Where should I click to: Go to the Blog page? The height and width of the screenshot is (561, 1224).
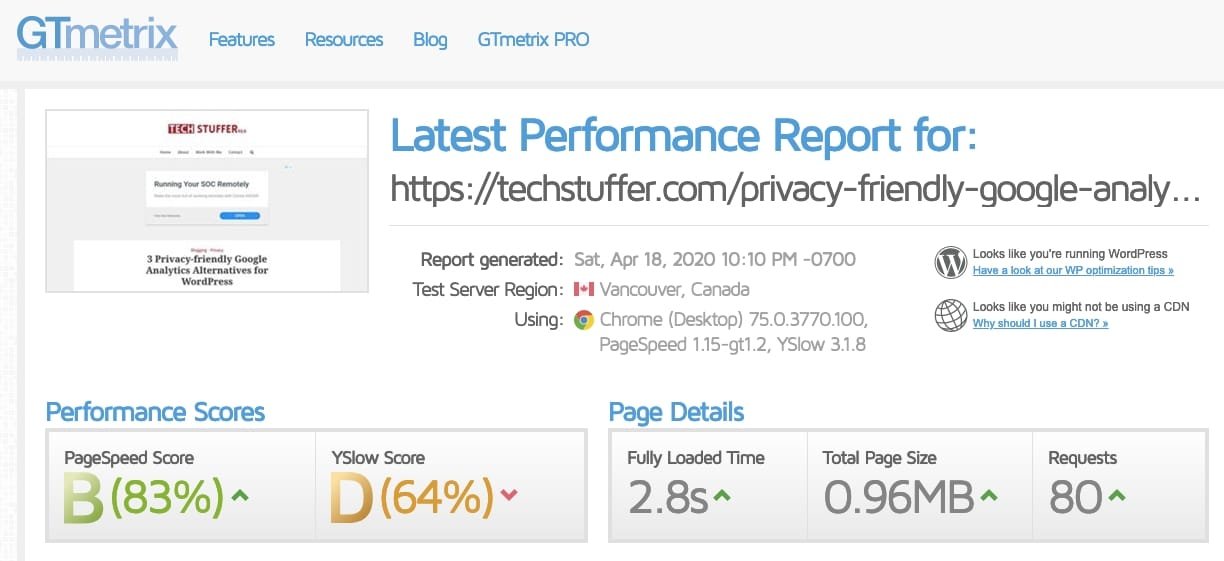(430, 40)
